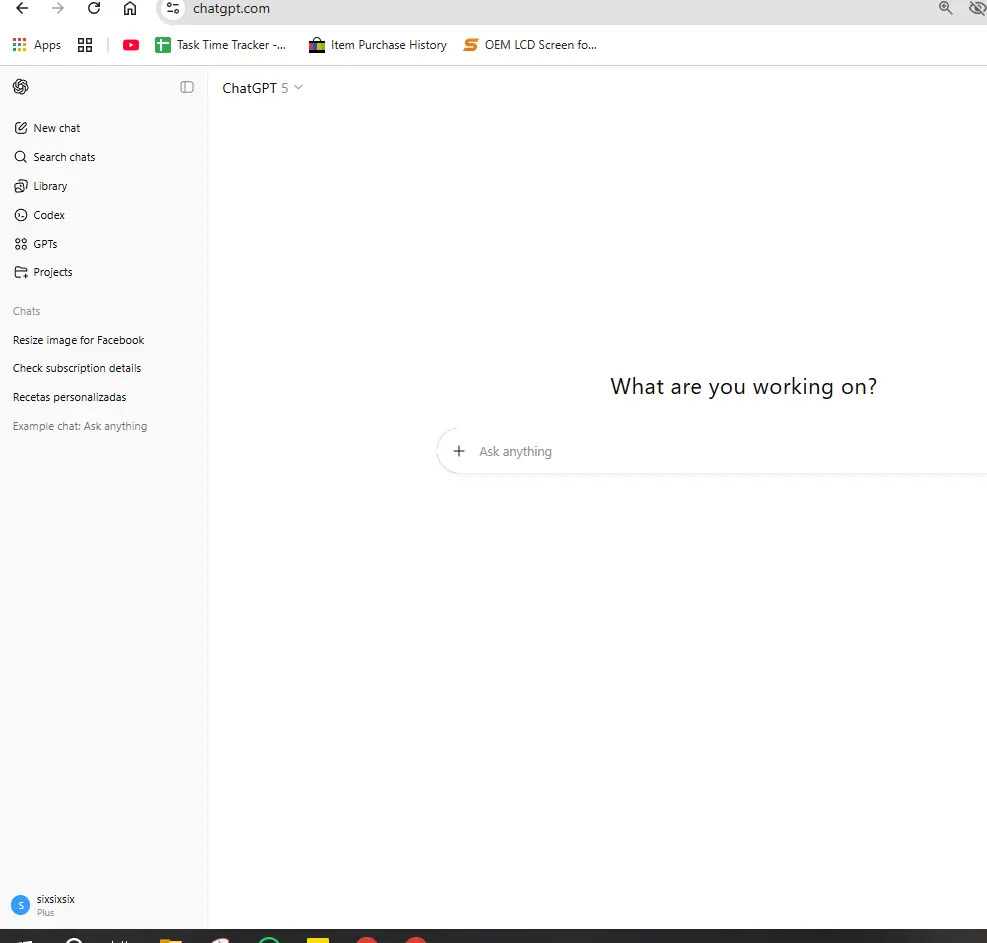Click the browser forward arrow
This screenshot has width=987, height=943.
[58, 8]
